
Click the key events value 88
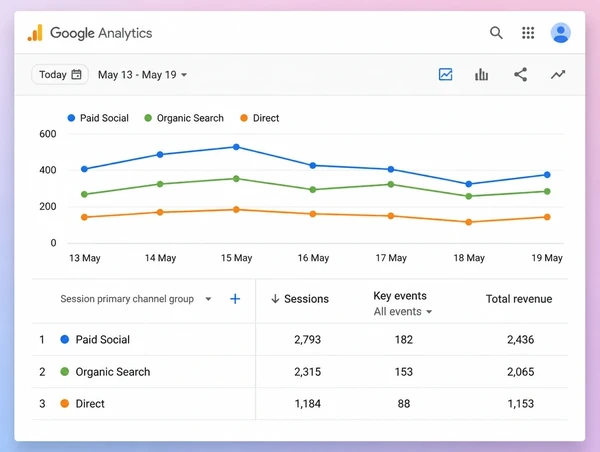click(x=404, y=404)
